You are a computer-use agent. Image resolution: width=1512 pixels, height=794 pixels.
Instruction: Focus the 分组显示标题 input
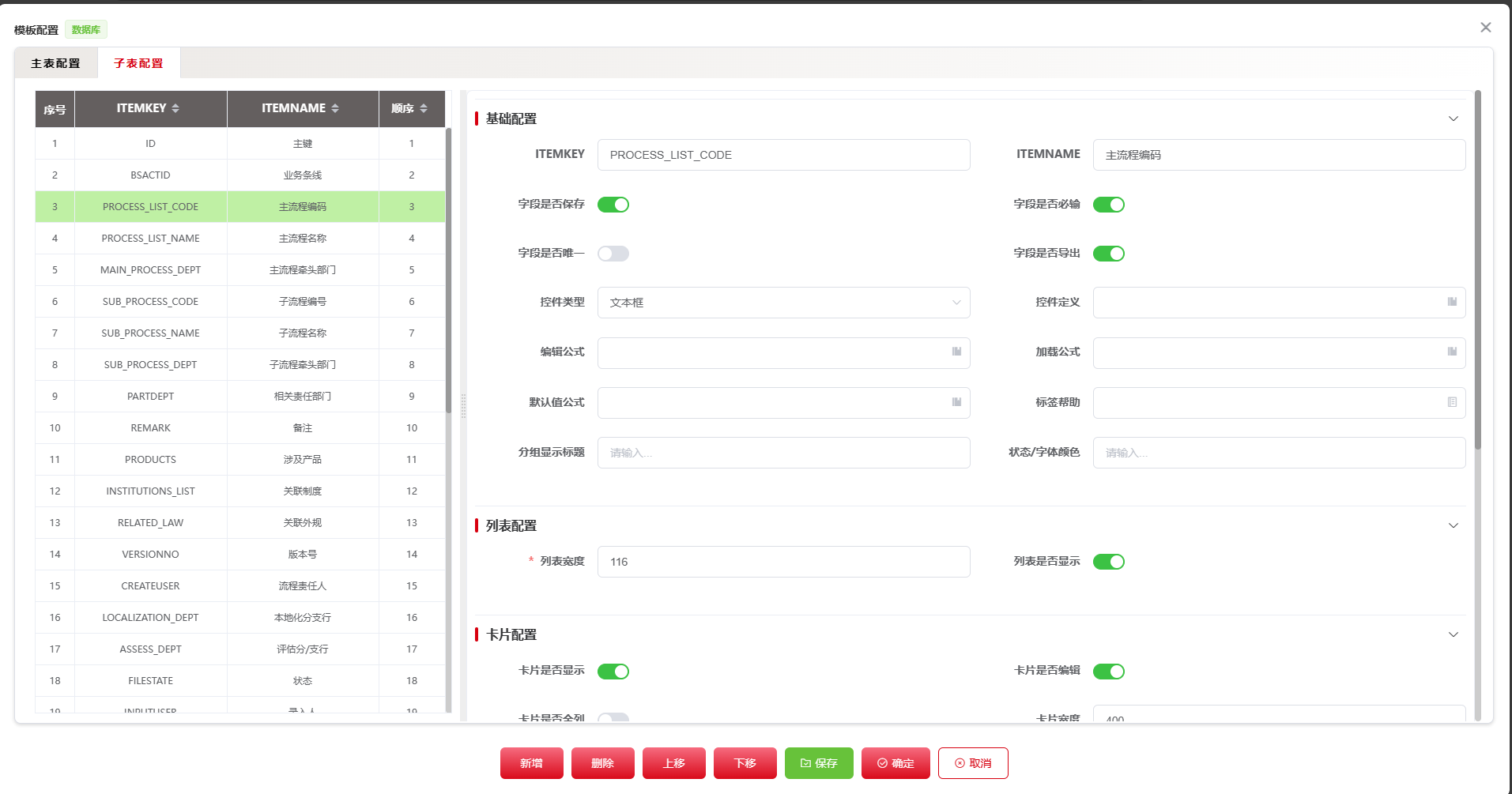tap(783, 453)
